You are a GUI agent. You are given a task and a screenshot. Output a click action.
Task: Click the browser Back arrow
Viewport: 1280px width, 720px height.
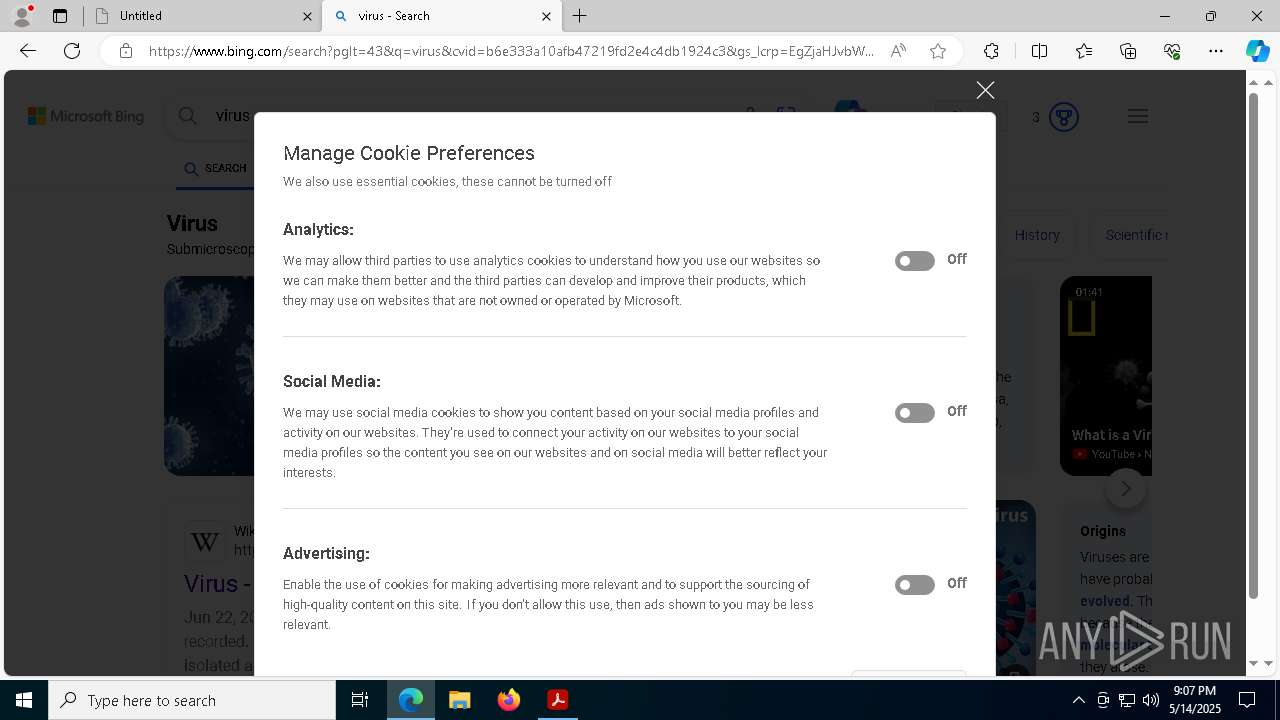(x=28, y=51)
